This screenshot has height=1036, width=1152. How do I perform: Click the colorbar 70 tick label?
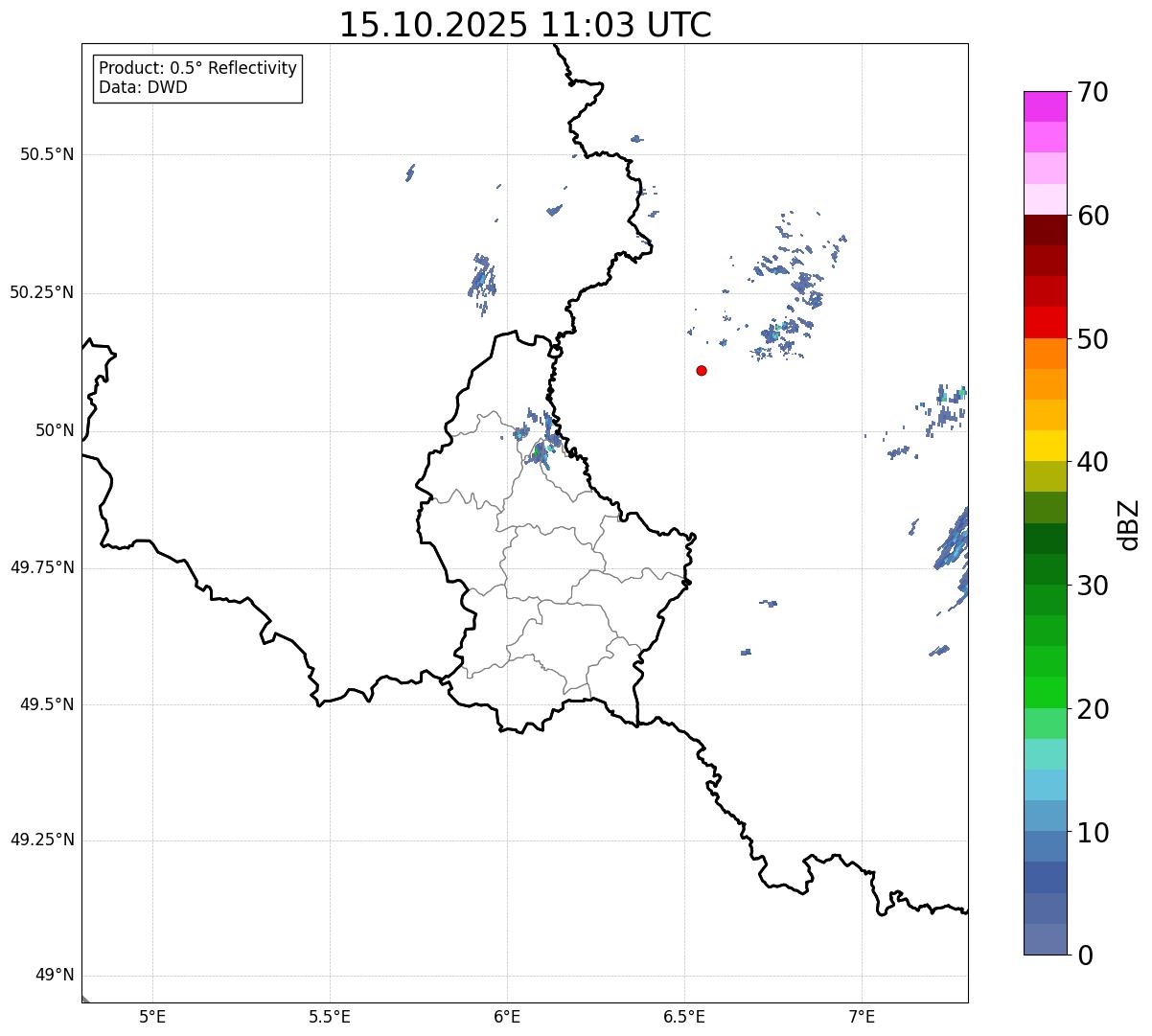tap(1093, 92)
